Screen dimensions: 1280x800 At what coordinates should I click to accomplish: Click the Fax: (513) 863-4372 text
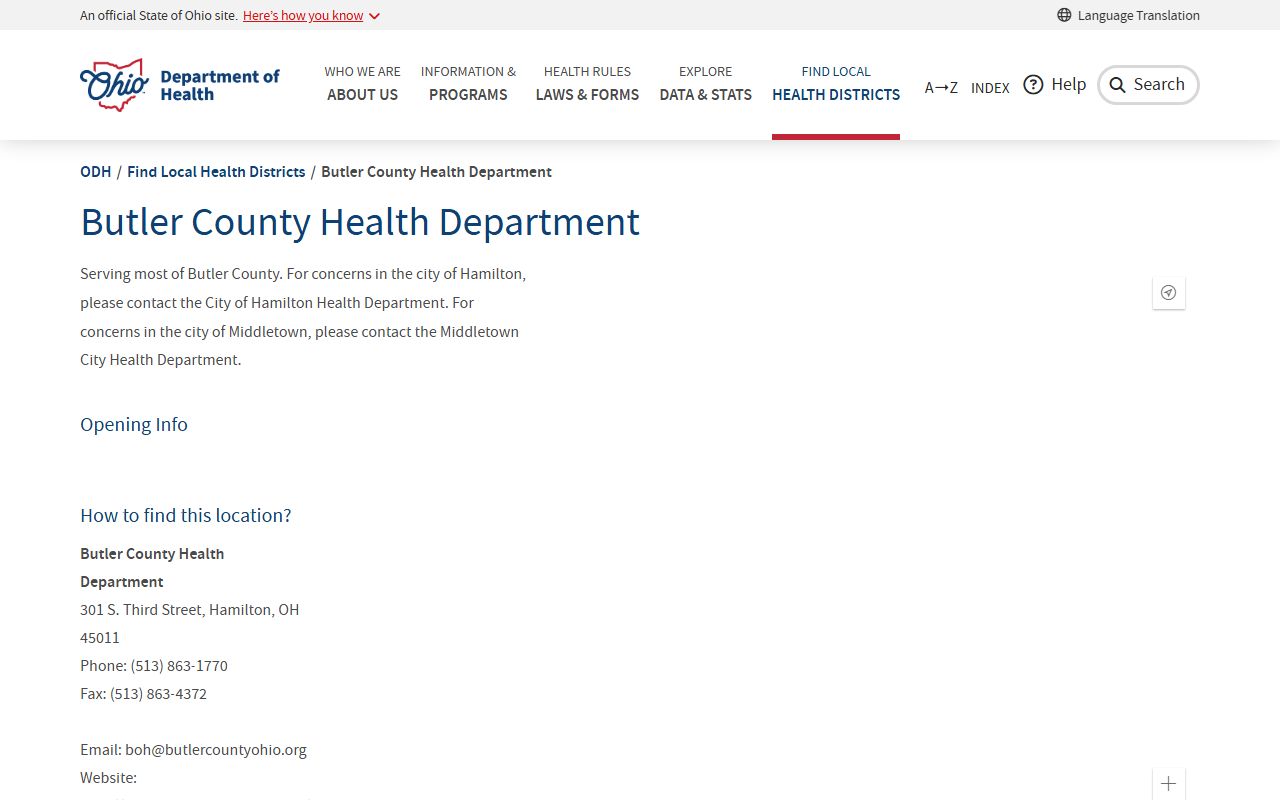[x=144, y=694]
